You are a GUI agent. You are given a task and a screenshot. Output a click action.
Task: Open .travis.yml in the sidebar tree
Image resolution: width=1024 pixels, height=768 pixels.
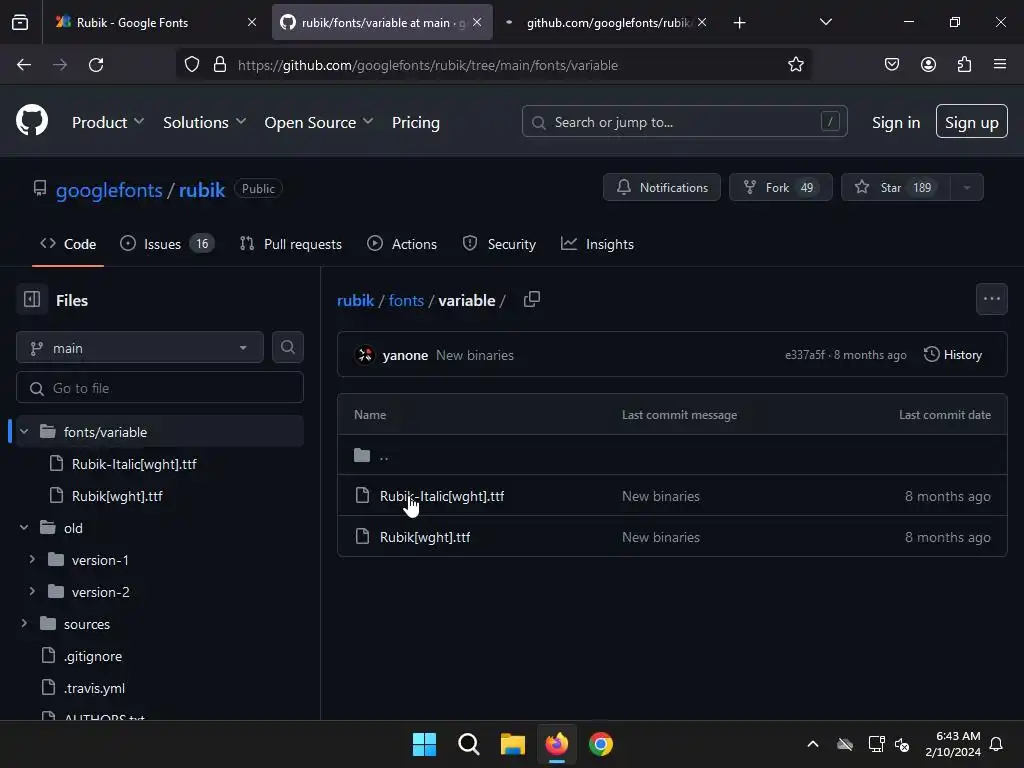click(x=94, y=688)
